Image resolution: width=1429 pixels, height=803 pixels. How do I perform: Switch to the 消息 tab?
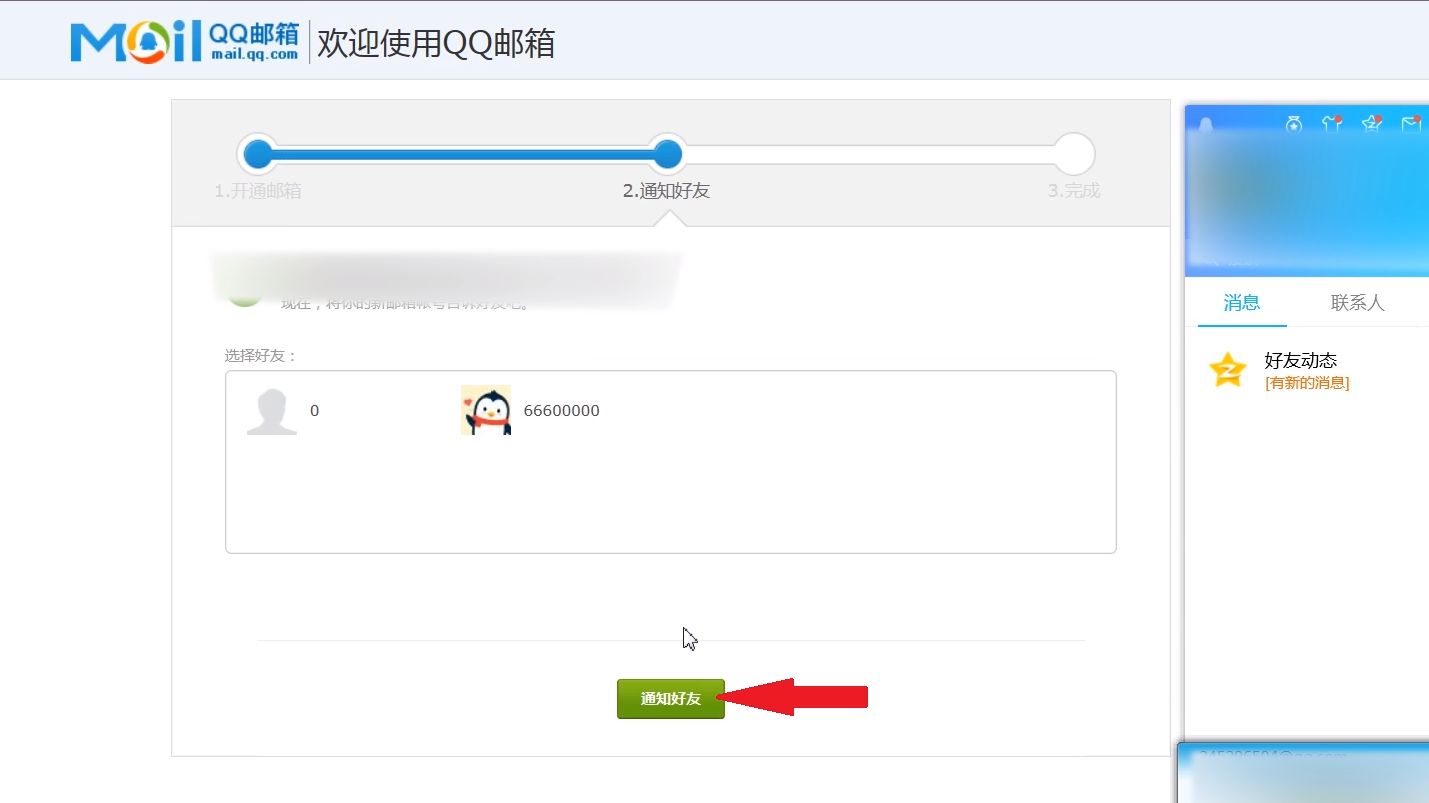click(x=1241, y=303)
